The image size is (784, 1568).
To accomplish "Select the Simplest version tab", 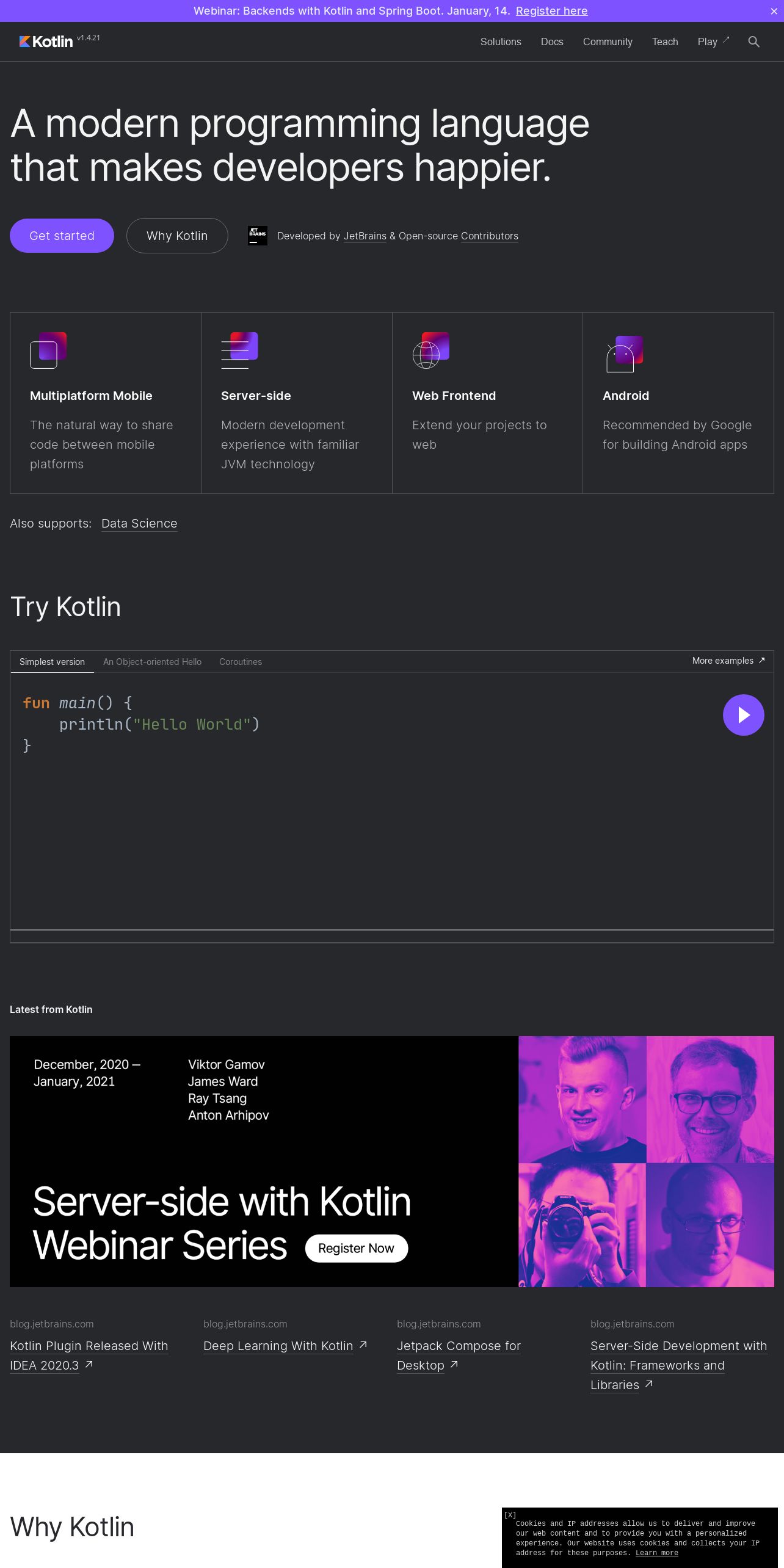I will [52, 662].
